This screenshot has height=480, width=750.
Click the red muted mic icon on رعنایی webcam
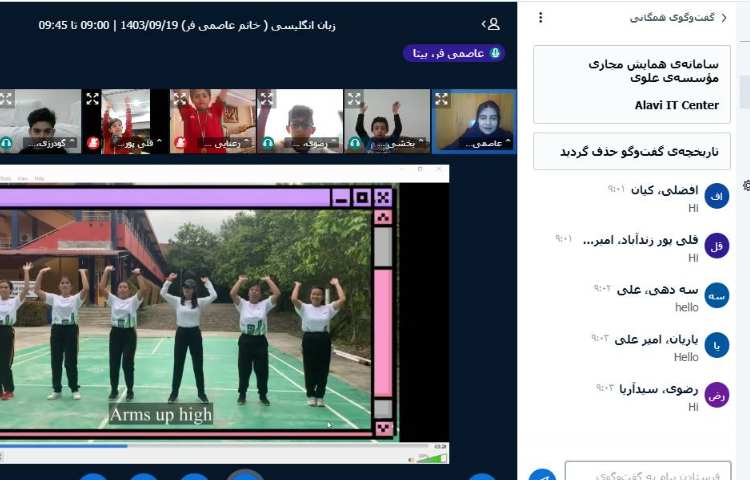(x=180, y=142)
